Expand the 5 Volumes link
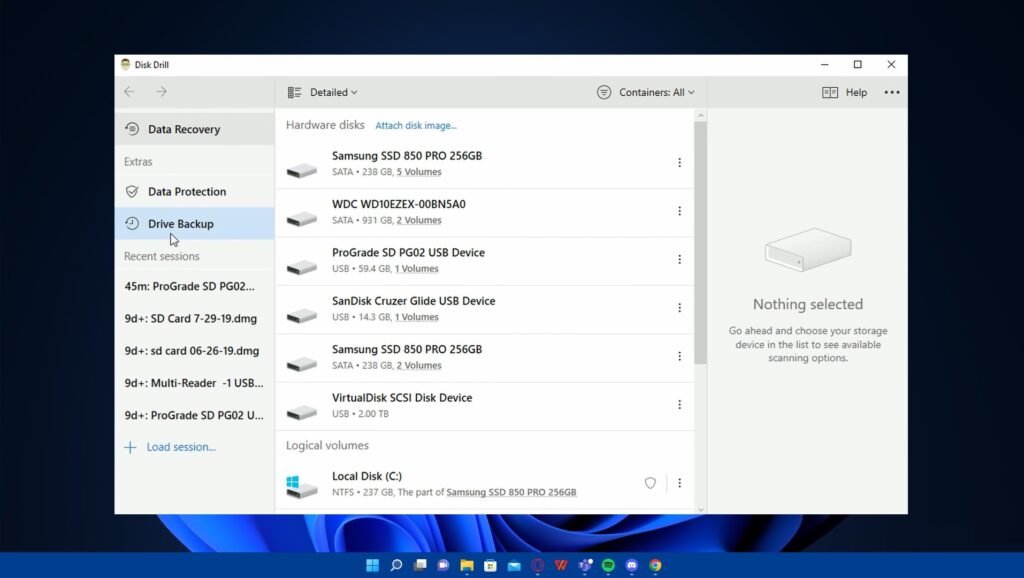This screenshot has width=1024, height=578. pos(419,172)
